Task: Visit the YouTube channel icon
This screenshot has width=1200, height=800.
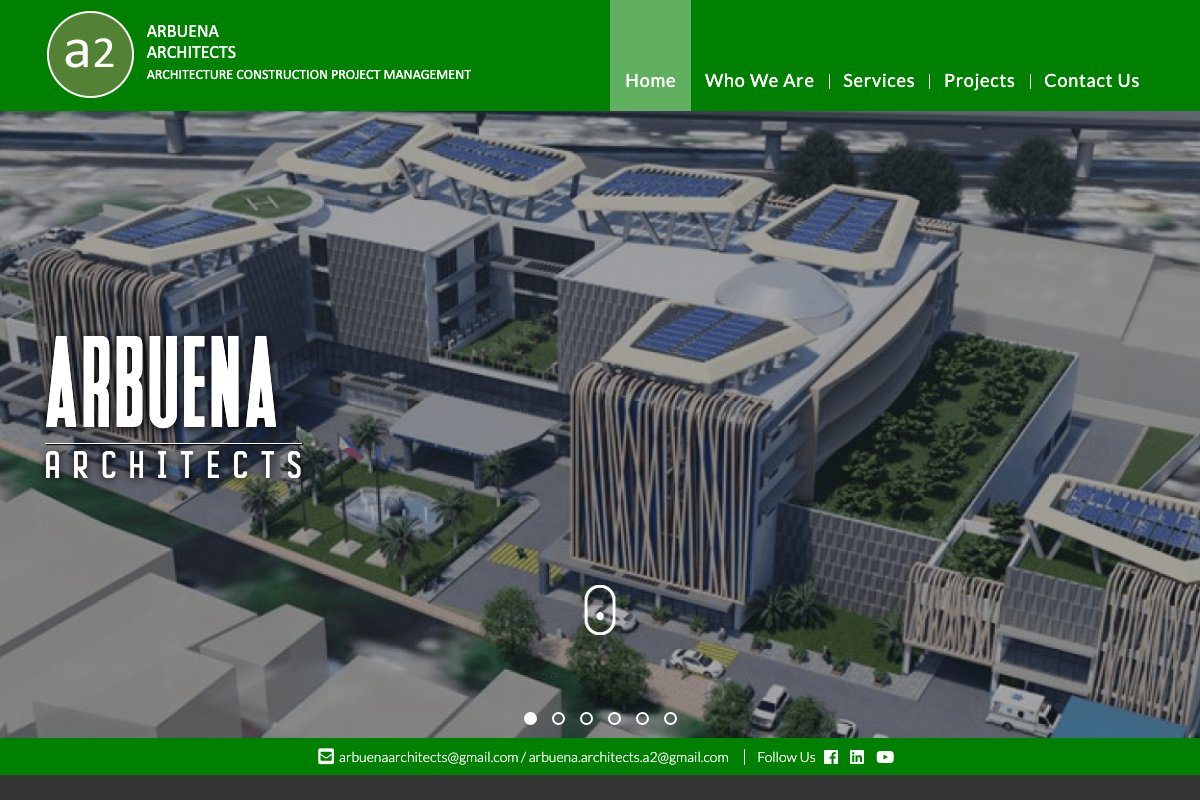Action: click(885, 757)
